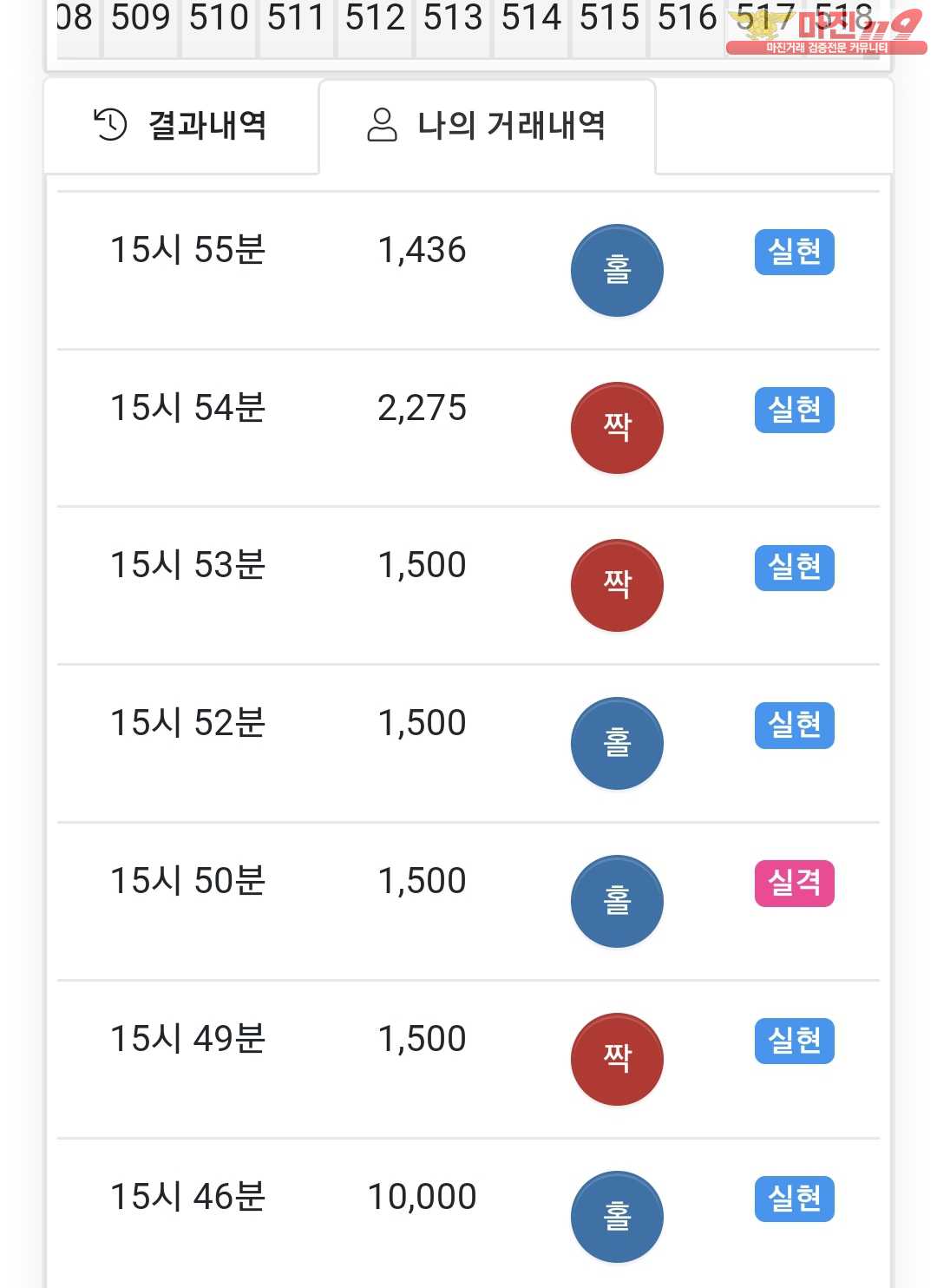This screenshot has width=937, height=1288.
Task: Click the red 짝 circle at 15시 53분
Action: click(x=617, y=586)
